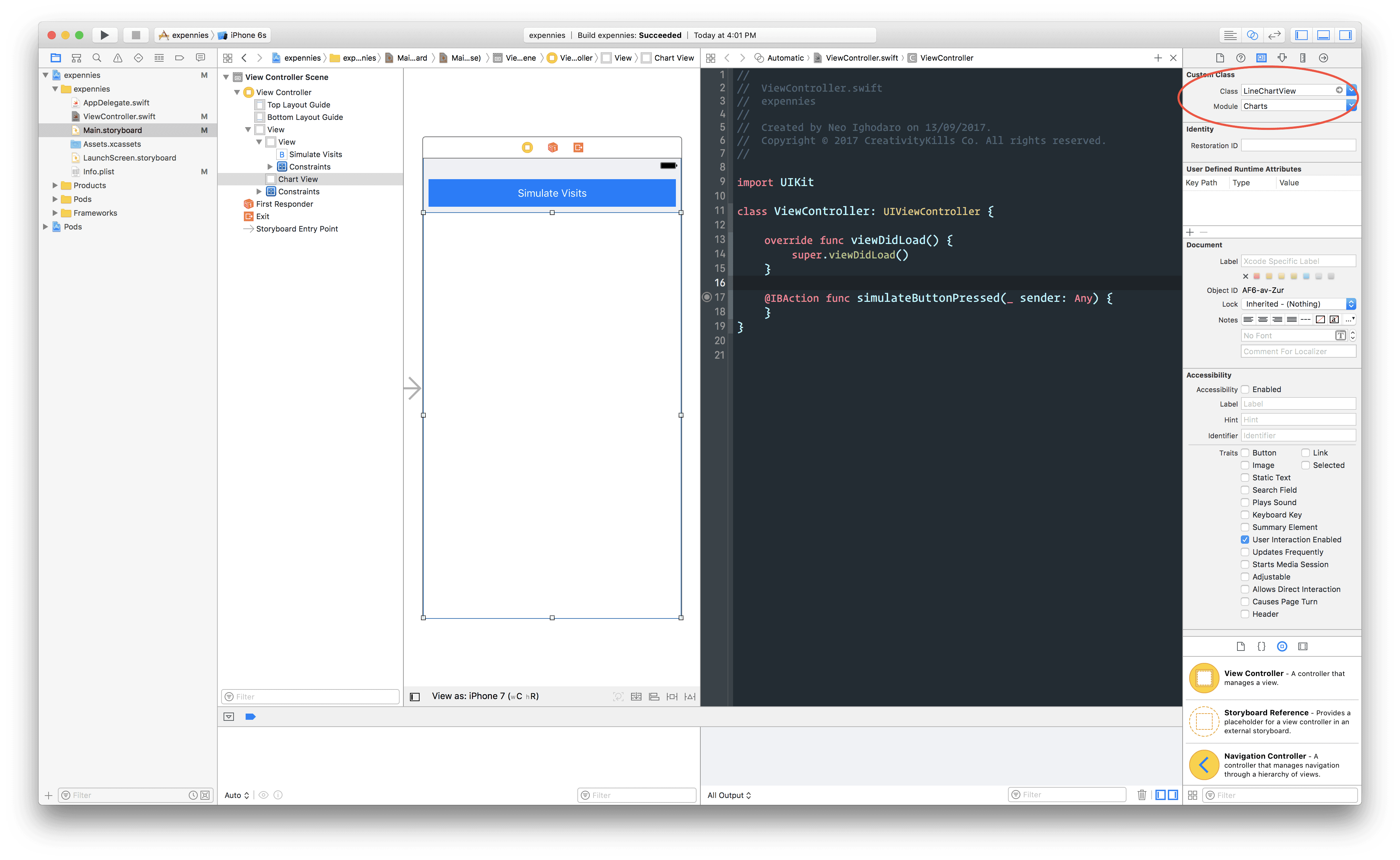1400x860 pixels.
Task: Expand the Products group in navigator
Action: click(x=54, y=185)
